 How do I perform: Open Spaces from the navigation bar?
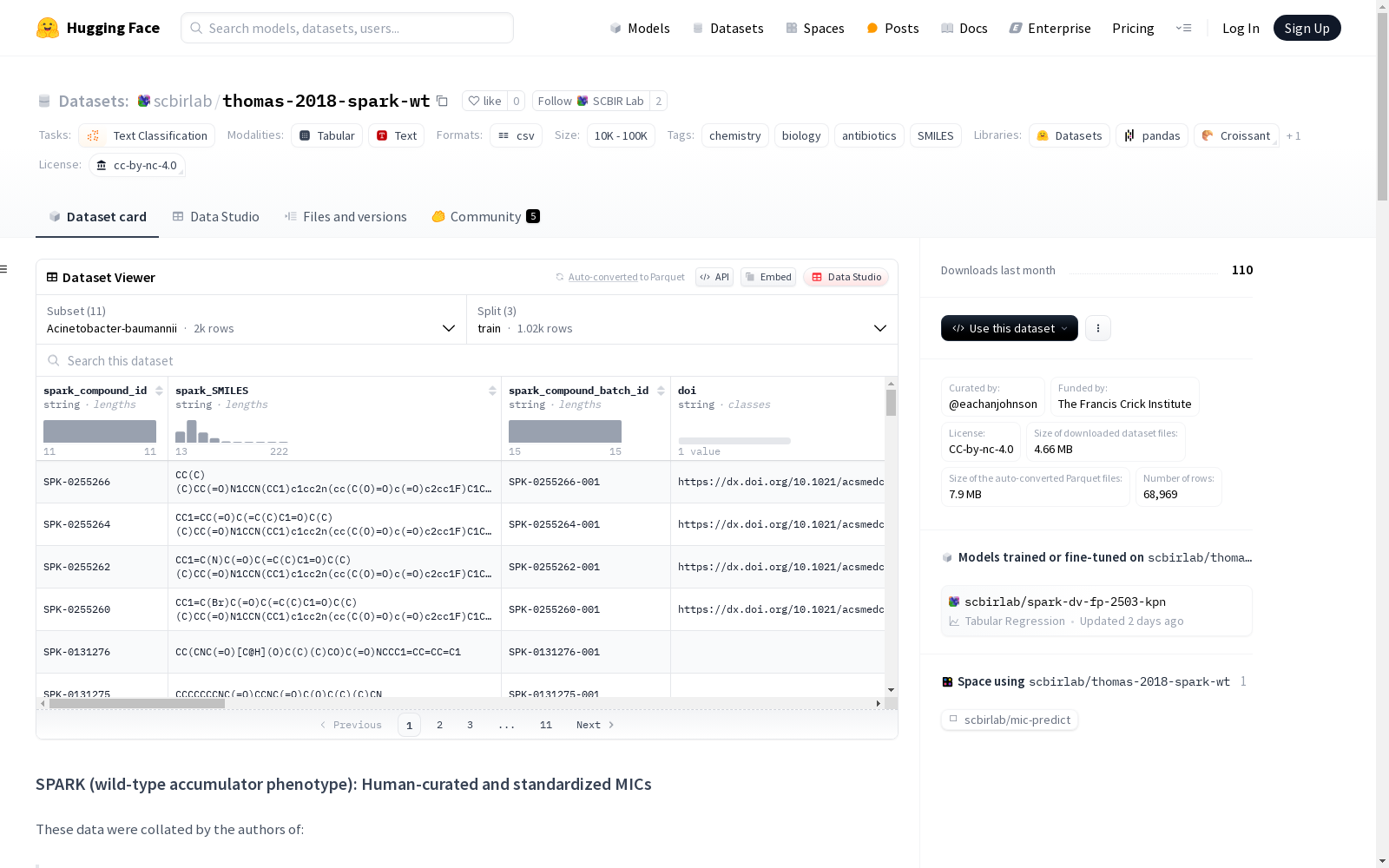point(814,28)
